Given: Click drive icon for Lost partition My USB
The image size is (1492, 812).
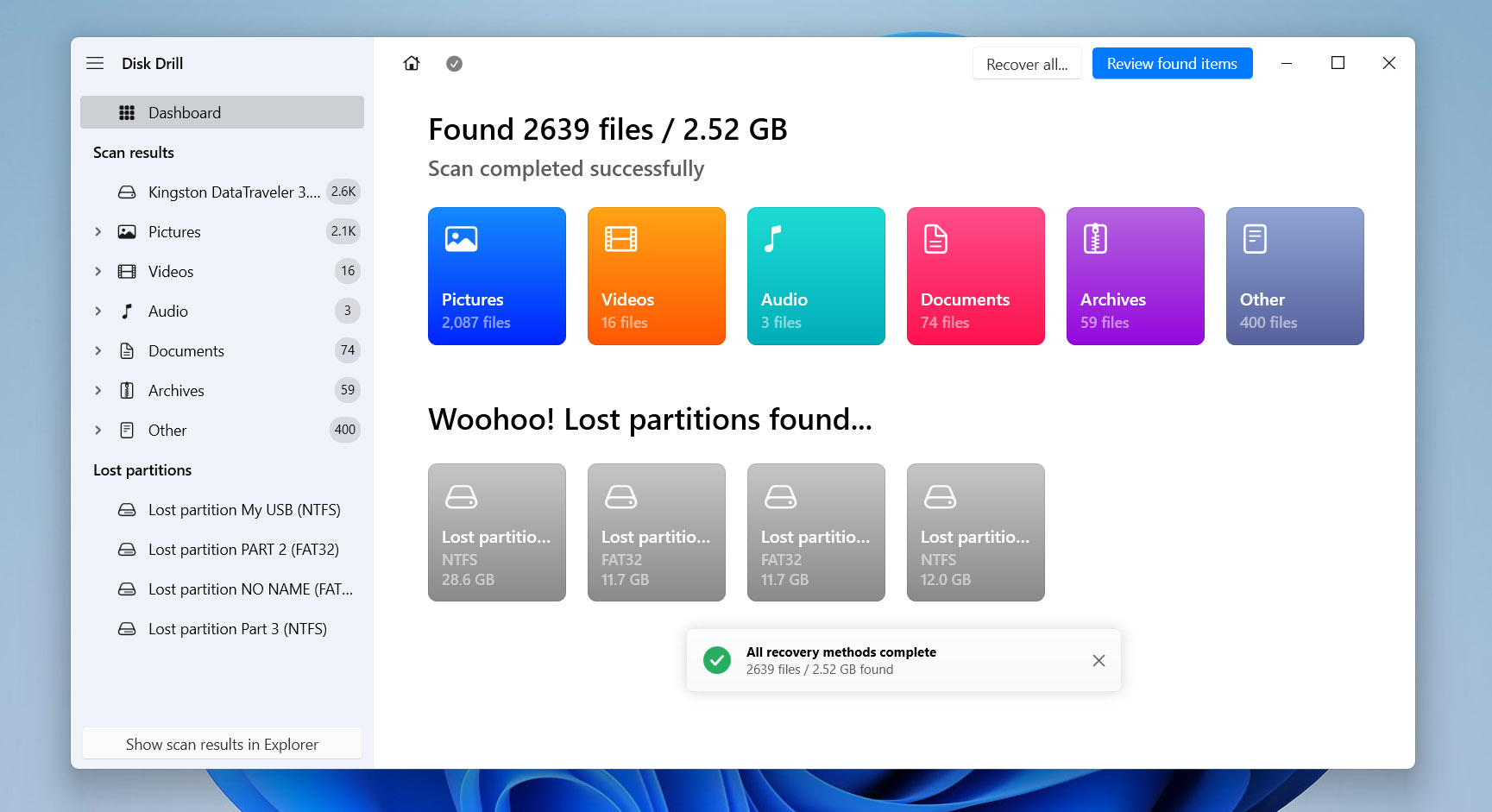Looking at the screenshot, I should tap(127, 509).
